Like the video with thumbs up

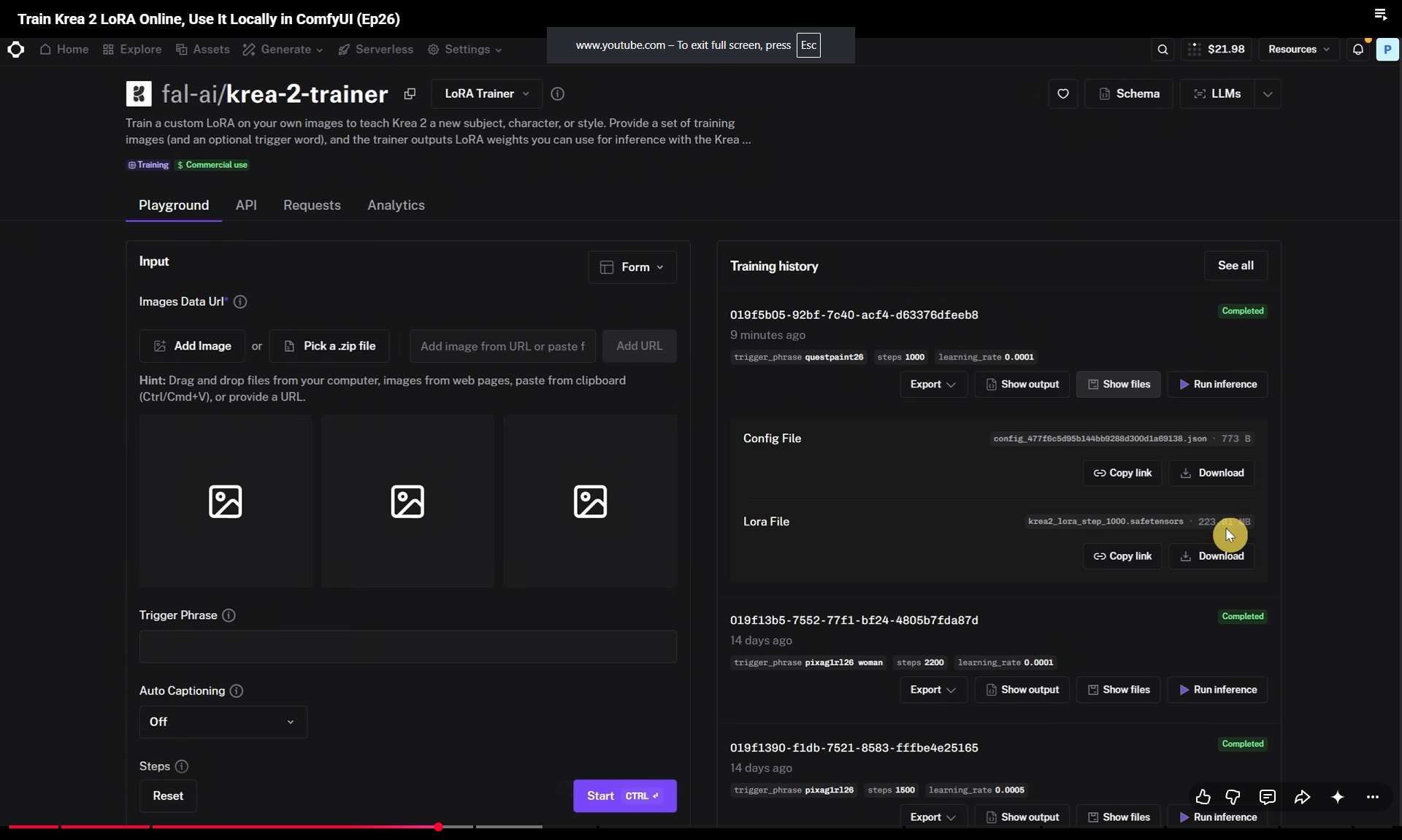[1203, 797]
